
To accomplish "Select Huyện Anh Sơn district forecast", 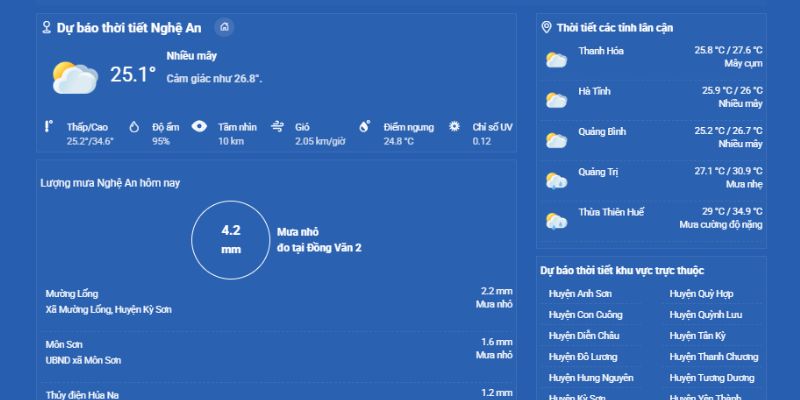I will pyautogui.click(x=580, y=294).
